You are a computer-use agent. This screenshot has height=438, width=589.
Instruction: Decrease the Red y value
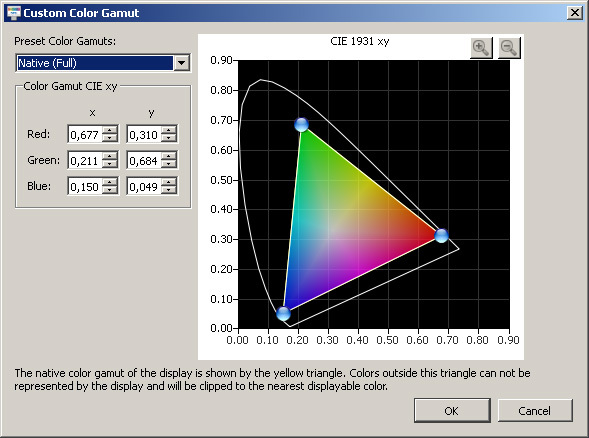[x=169, y=138]
